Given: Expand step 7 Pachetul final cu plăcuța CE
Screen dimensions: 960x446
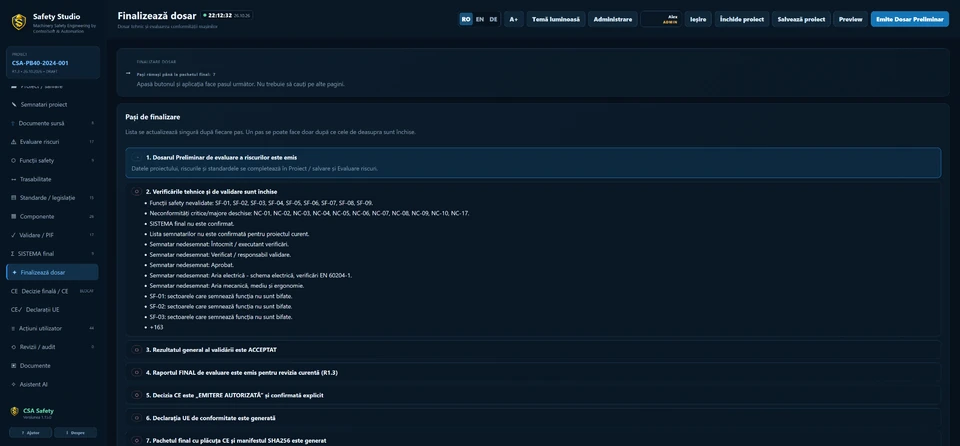Looking at the screenshot, I should pyautogui.click(x=533, y=440).
